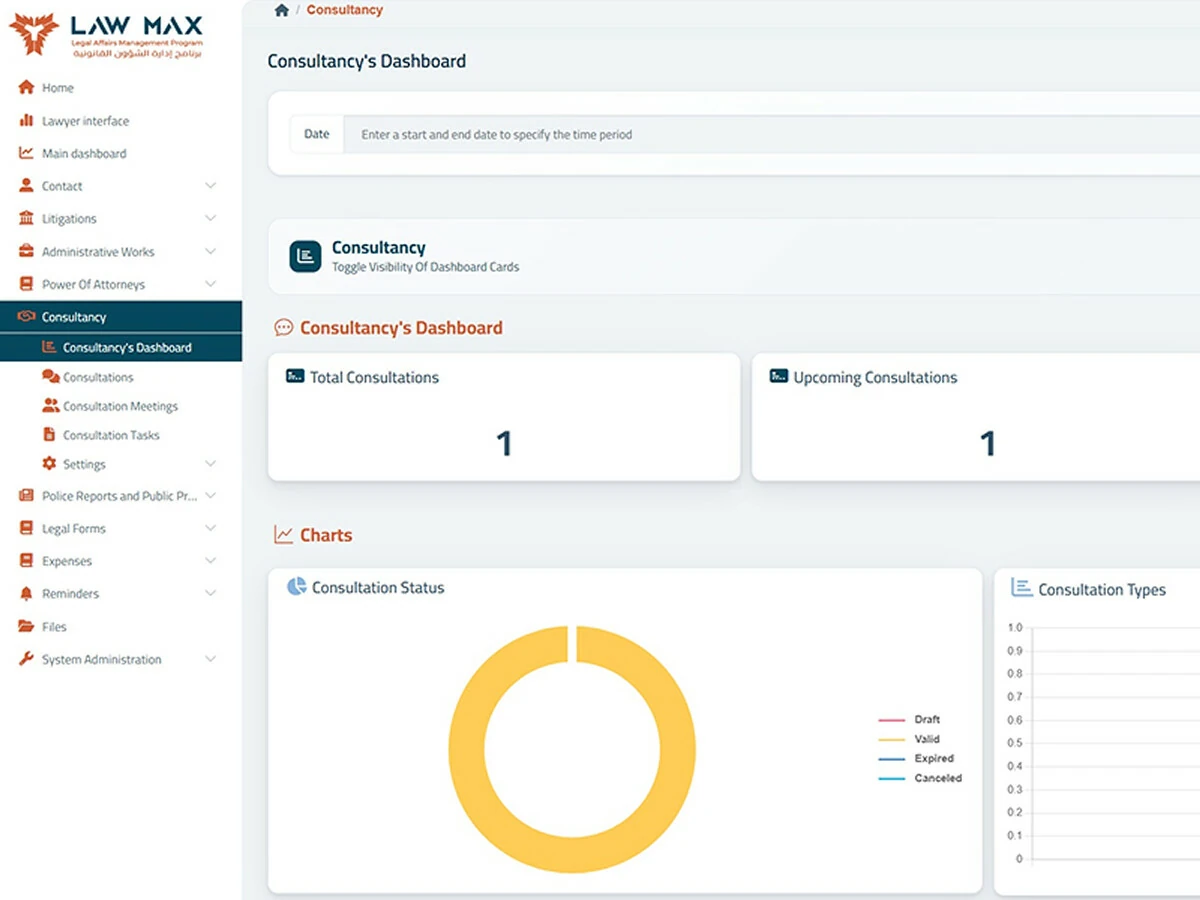Expand the Administrative Works chevron
This screenshot has width=1200, height=900.
210,251
